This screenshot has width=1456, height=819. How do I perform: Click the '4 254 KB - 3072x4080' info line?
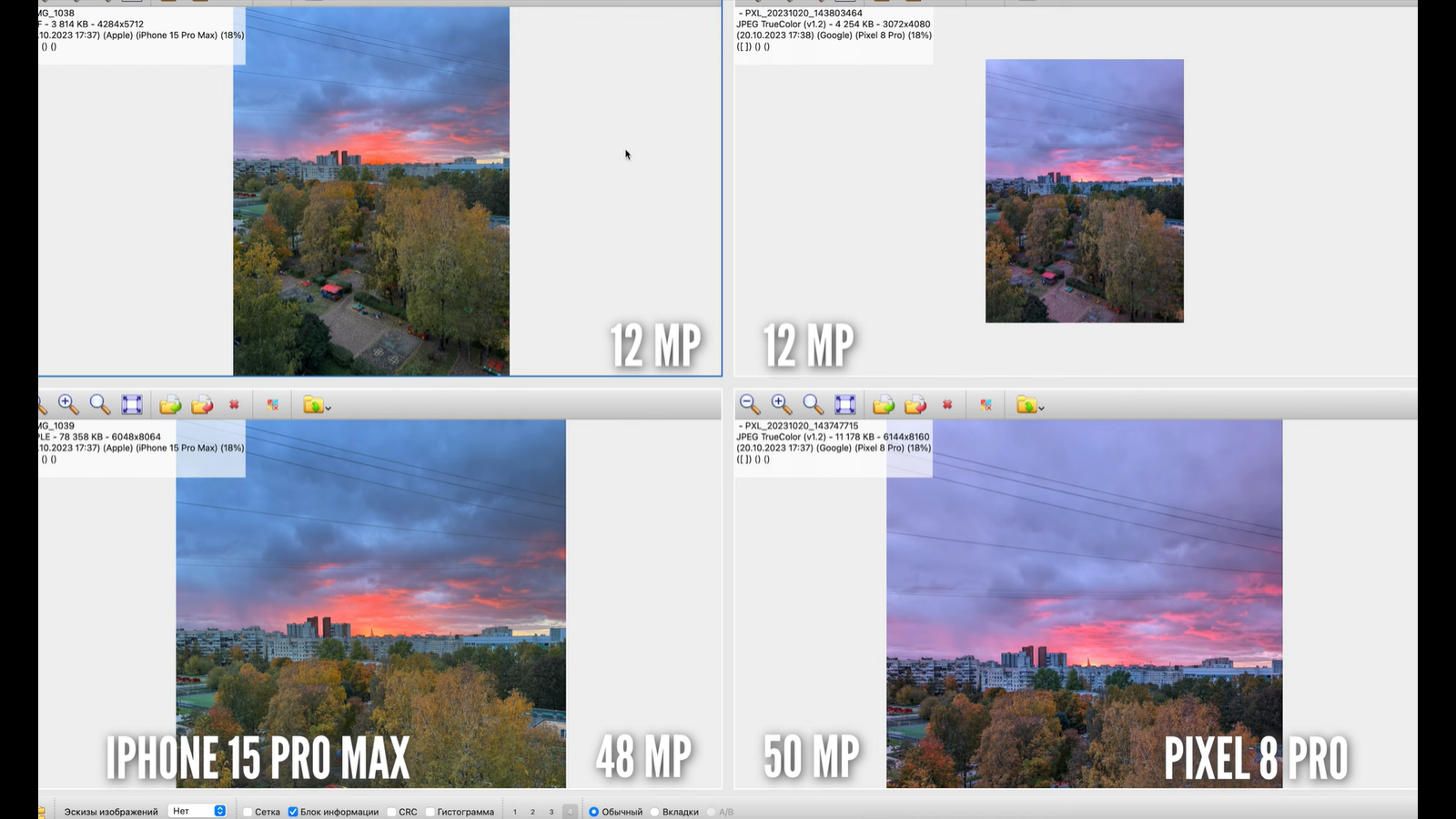834,25
